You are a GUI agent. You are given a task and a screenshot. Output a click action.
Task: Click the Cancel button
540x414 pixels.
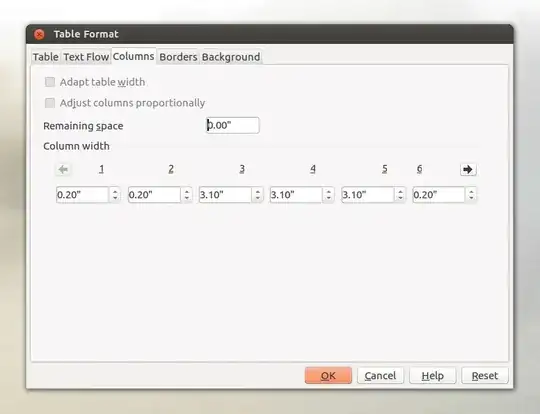click(x=380, y=375)
